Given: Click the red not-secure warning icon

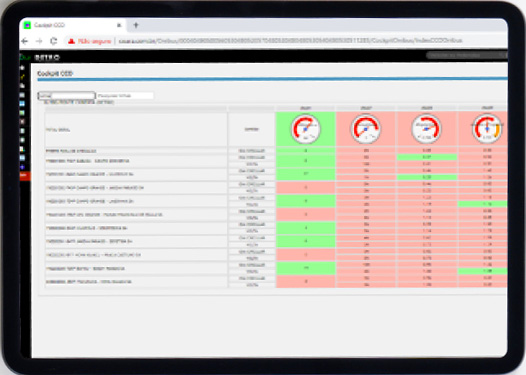Looking at the screenshot, I should point(71,41).
